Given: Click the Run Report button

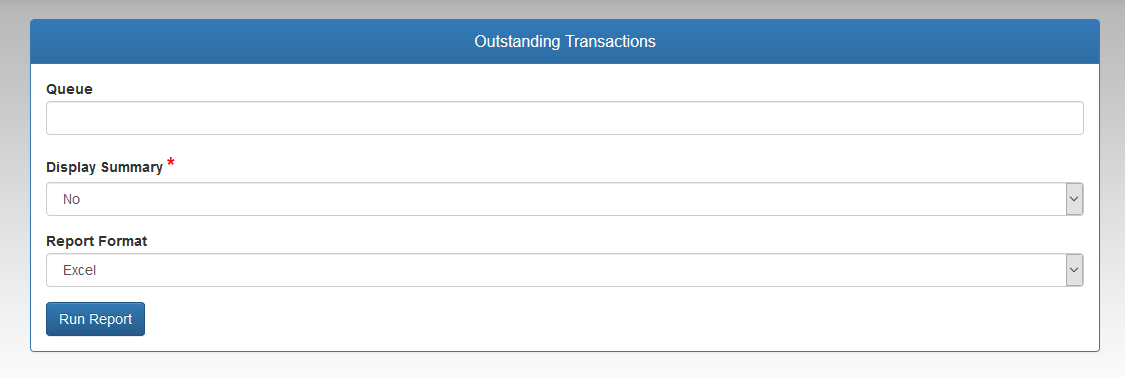Looking at the screenshot, I should click(x=95, y=319).
